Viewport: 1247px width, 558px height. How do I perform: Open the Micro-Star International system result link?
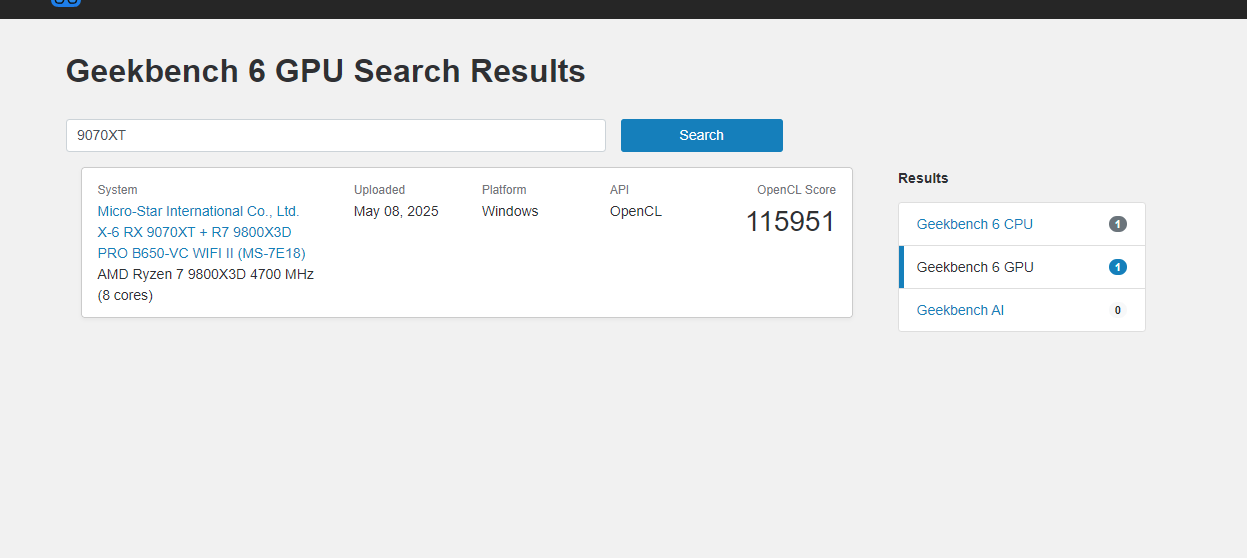tap(202, 232)
